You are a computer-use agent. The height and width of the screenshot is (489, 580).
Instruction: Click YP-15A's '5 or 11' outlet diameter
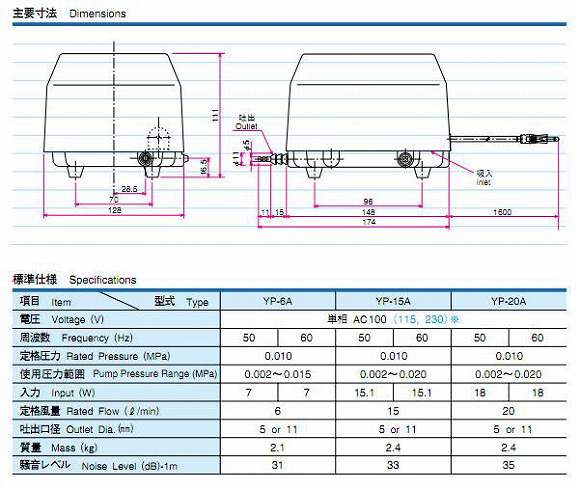click(398, 429)
